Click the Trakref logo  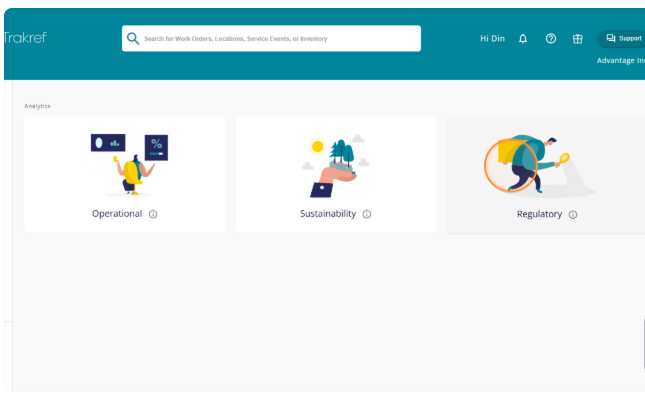coord(25,38)
